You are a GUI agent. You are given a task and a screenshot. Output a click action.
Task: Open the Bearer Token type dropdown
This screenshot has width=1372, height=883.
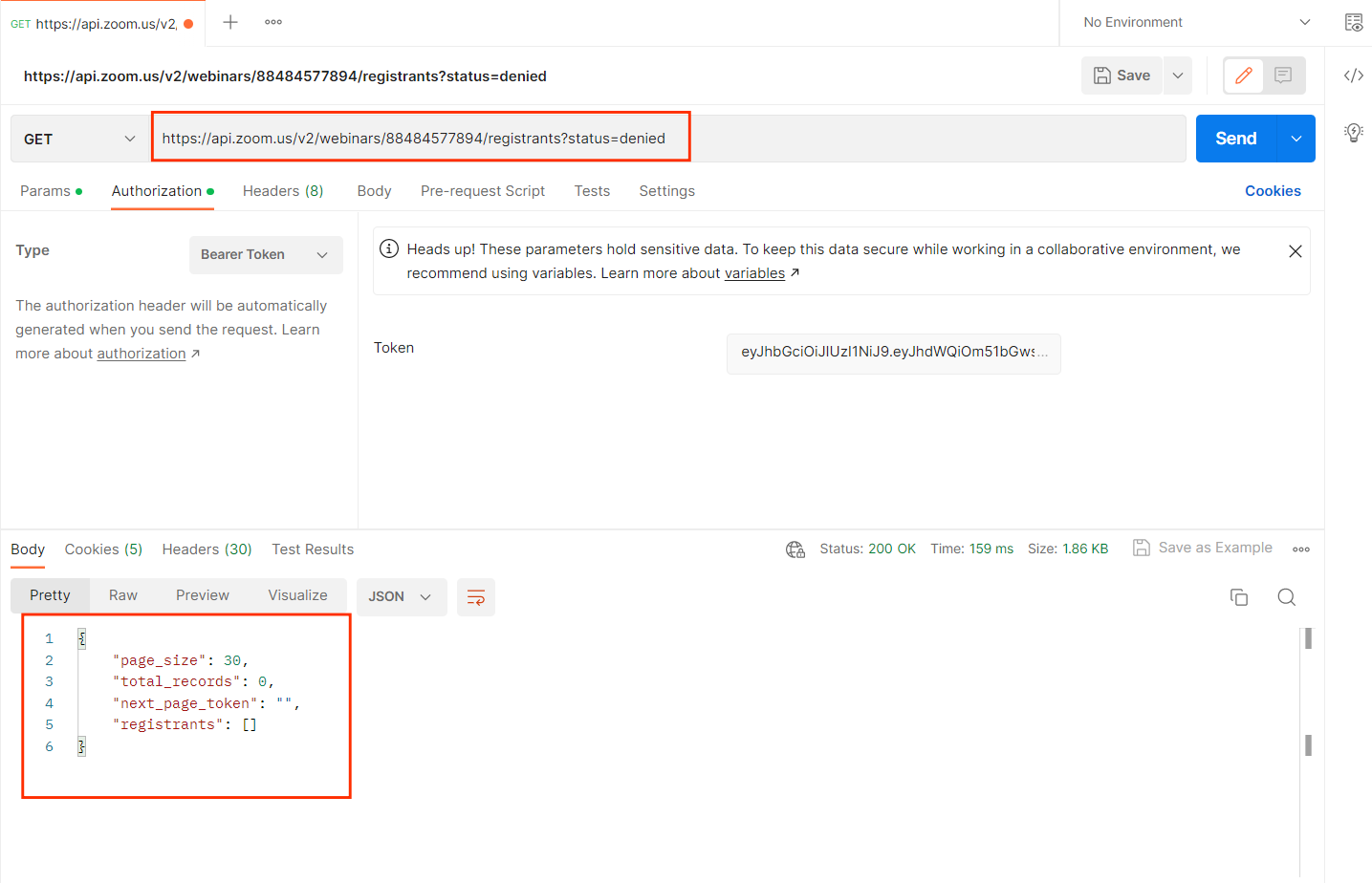click(x=266, y=255)
